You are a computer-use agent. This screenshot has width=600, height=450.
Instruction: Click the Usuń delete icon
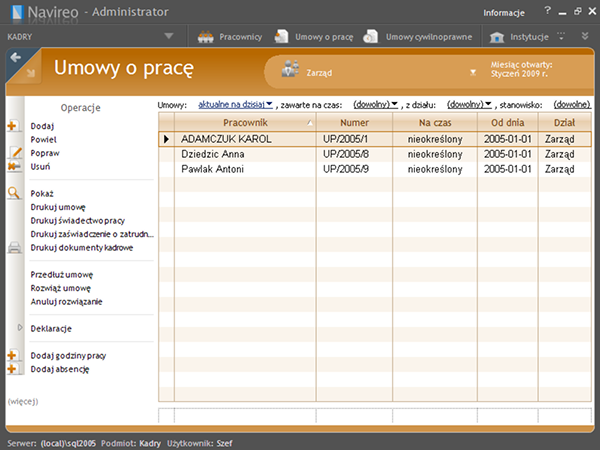tap(14, 167)
